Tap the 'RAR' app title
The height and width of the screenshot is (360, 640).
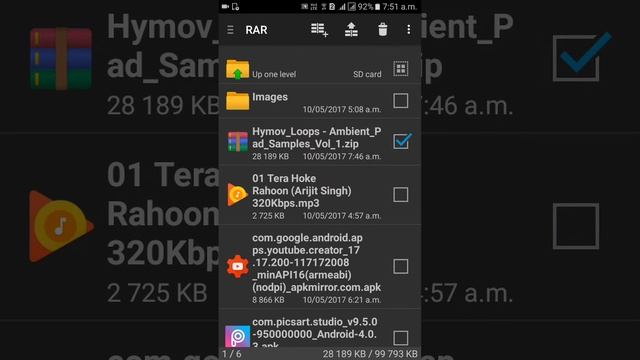256,30
